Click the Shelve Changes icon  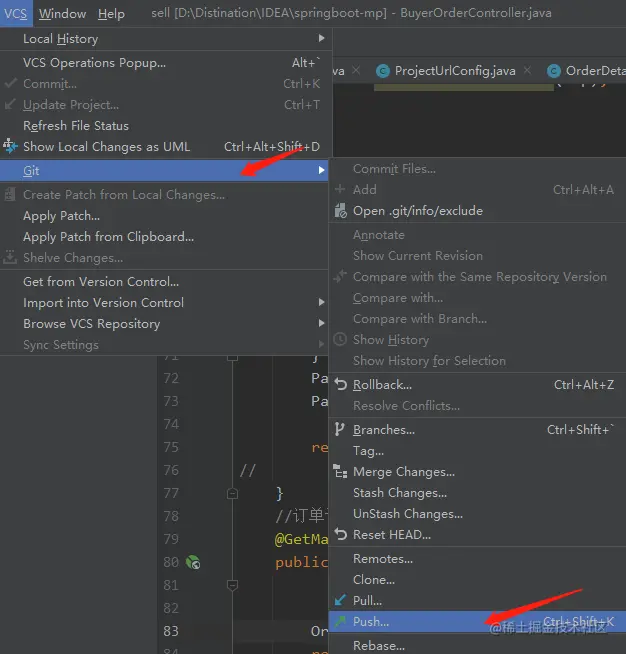tap(10, 257)
